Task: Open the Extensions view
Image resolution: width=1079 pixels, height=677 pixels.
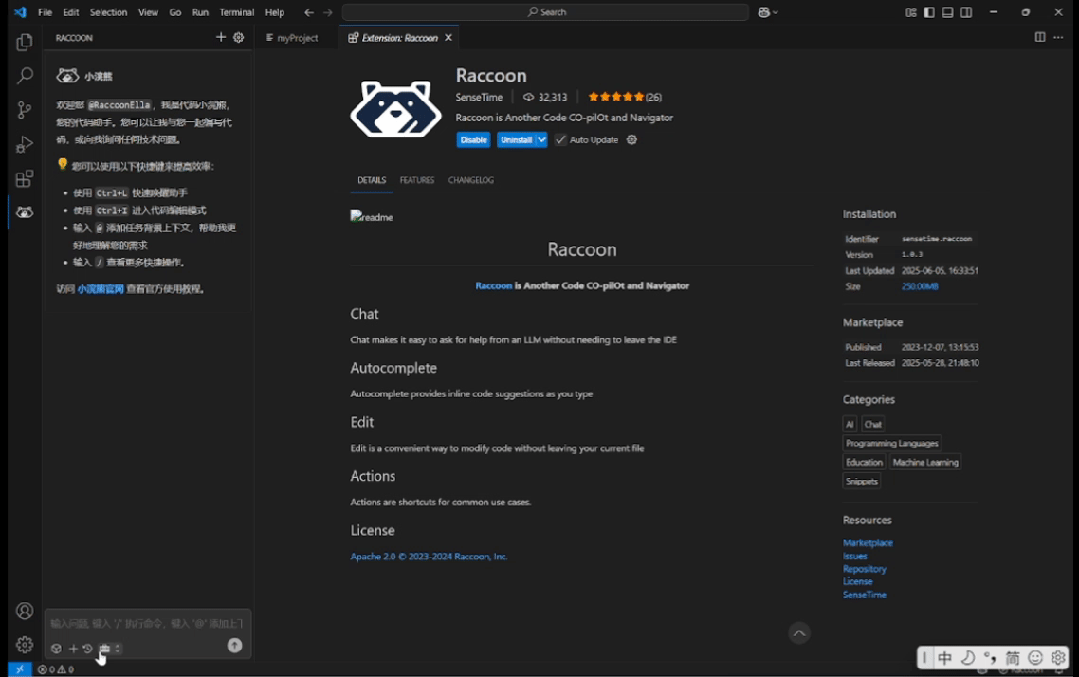Action: point(24,179)
